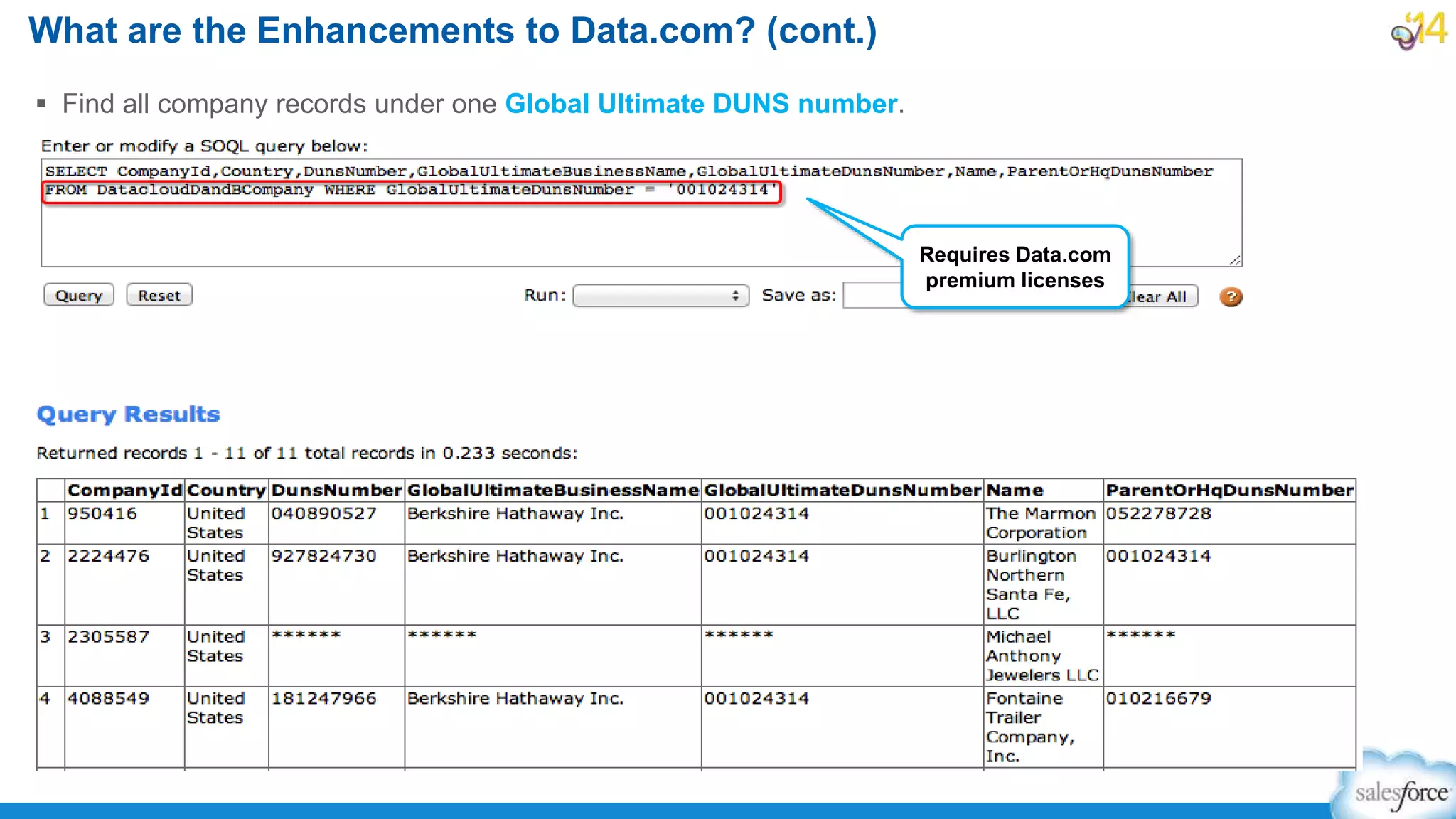Click DunsNumber value 927824730

(323, 556)
